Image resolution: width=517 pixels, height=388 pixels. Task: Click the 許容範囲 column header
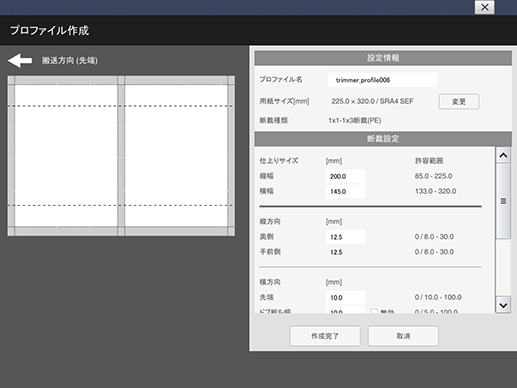click(429, 161)
